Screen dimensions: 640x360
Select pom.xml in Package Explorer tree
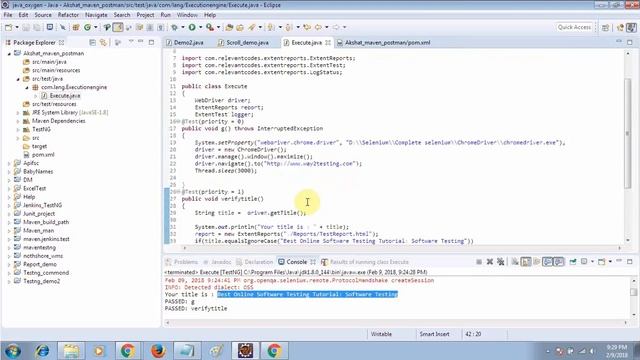pos(43,155)
